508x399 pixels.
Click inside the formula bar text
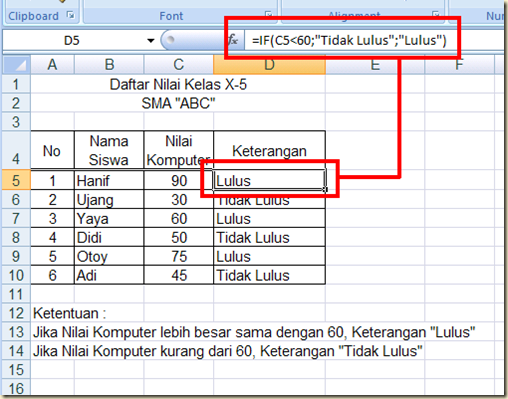[x=349, y=41]
